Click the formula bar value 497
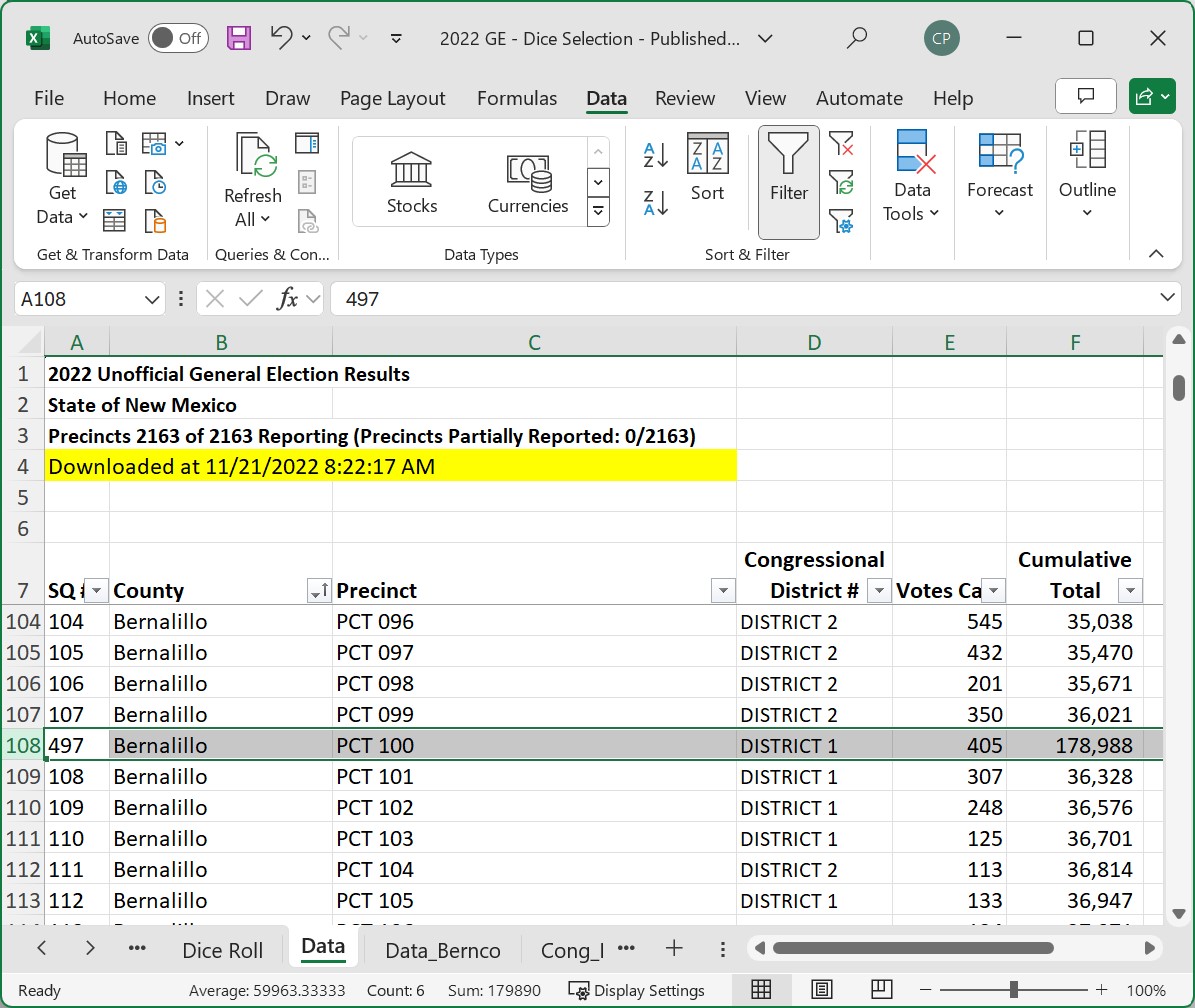This screenshot has width=1195, height=1008. [362, 299]
